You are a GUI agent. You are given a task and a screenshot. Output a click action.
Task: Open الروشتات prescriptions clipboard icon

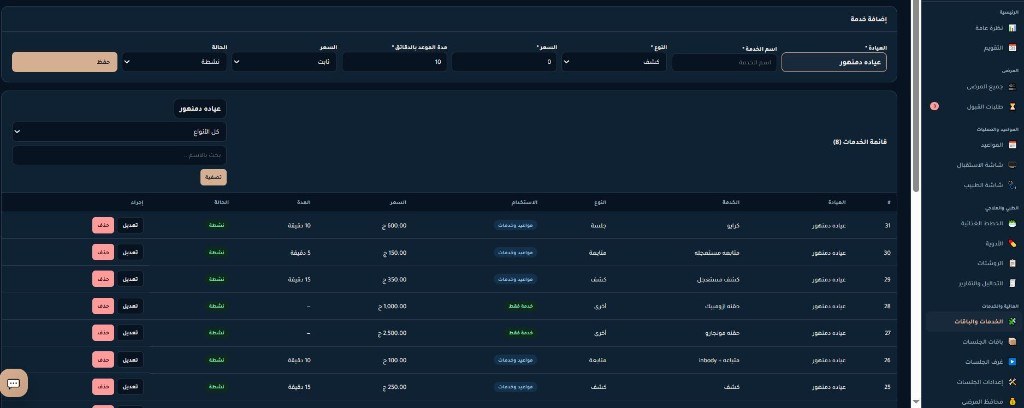point(1012,263)
